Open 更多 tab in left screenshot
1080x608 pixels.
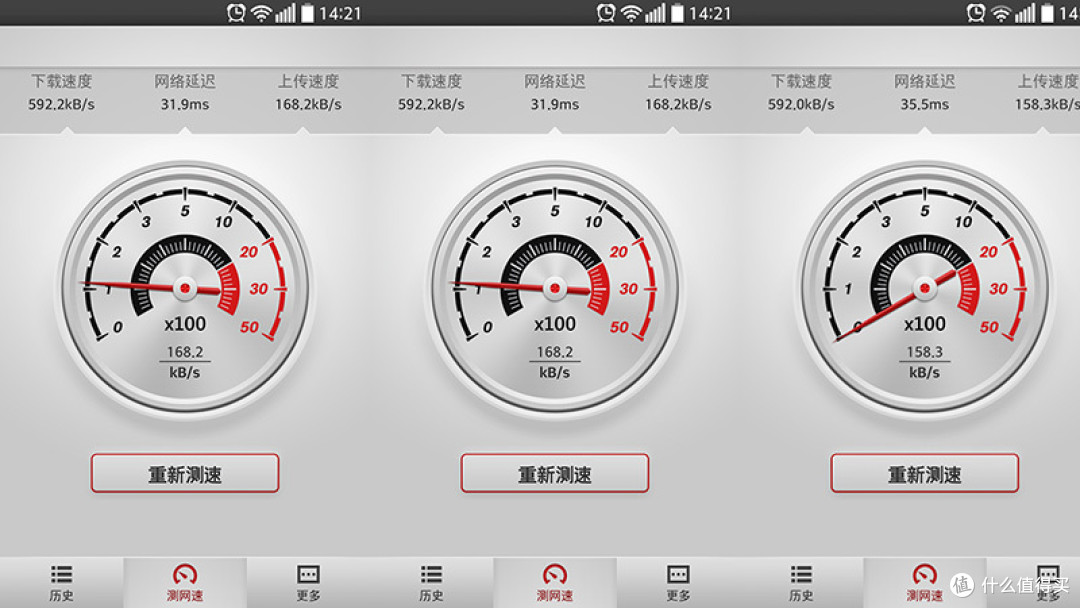tap(308, 583)
